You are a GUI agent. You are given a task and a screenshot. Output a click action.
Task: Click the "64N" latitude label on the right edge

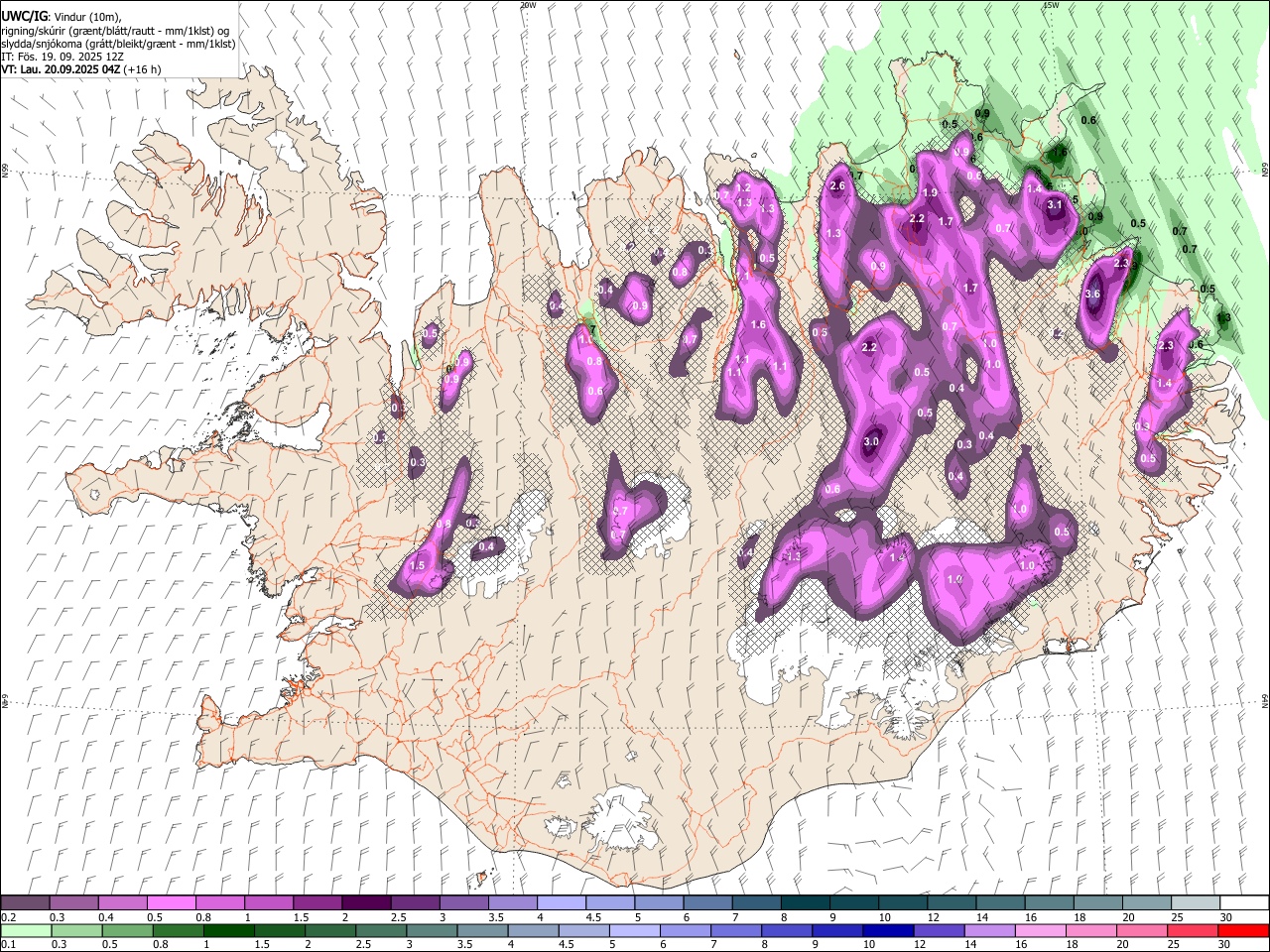tap(1265, 700)
